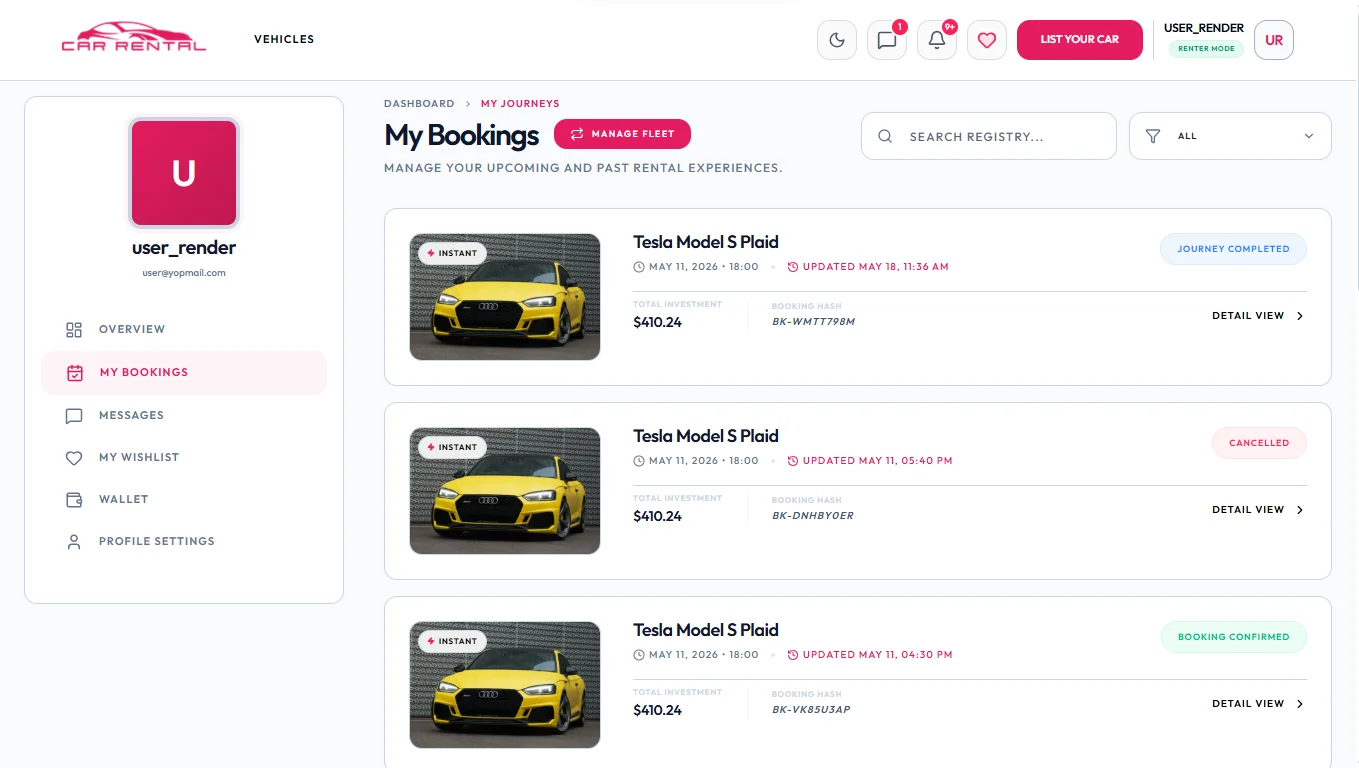Open Messages in the sidebar
The image size is (1359, 768).
[184, 415]
